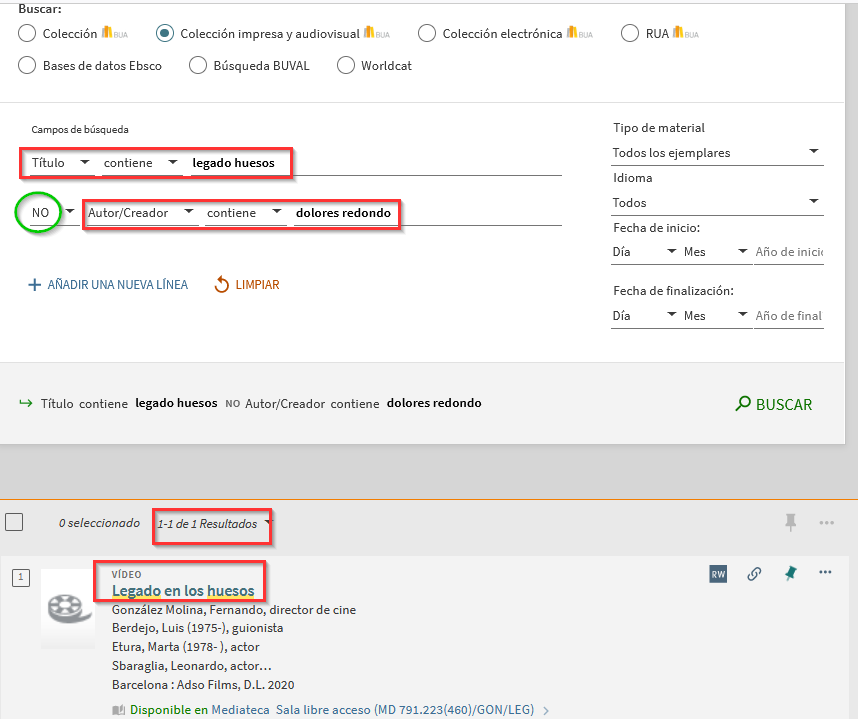Select the Colección radio button

[27, 34]
